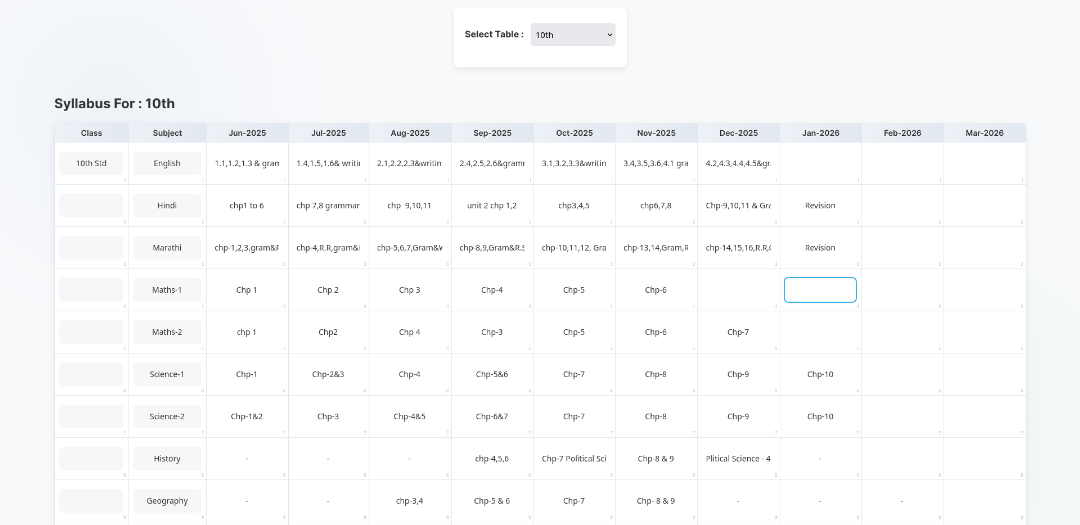The height and width of the screenshot is (525, 1080).
Task: Select Science-1 Jul-2025 cell 'Chp-2&3'
Action: 328,374
